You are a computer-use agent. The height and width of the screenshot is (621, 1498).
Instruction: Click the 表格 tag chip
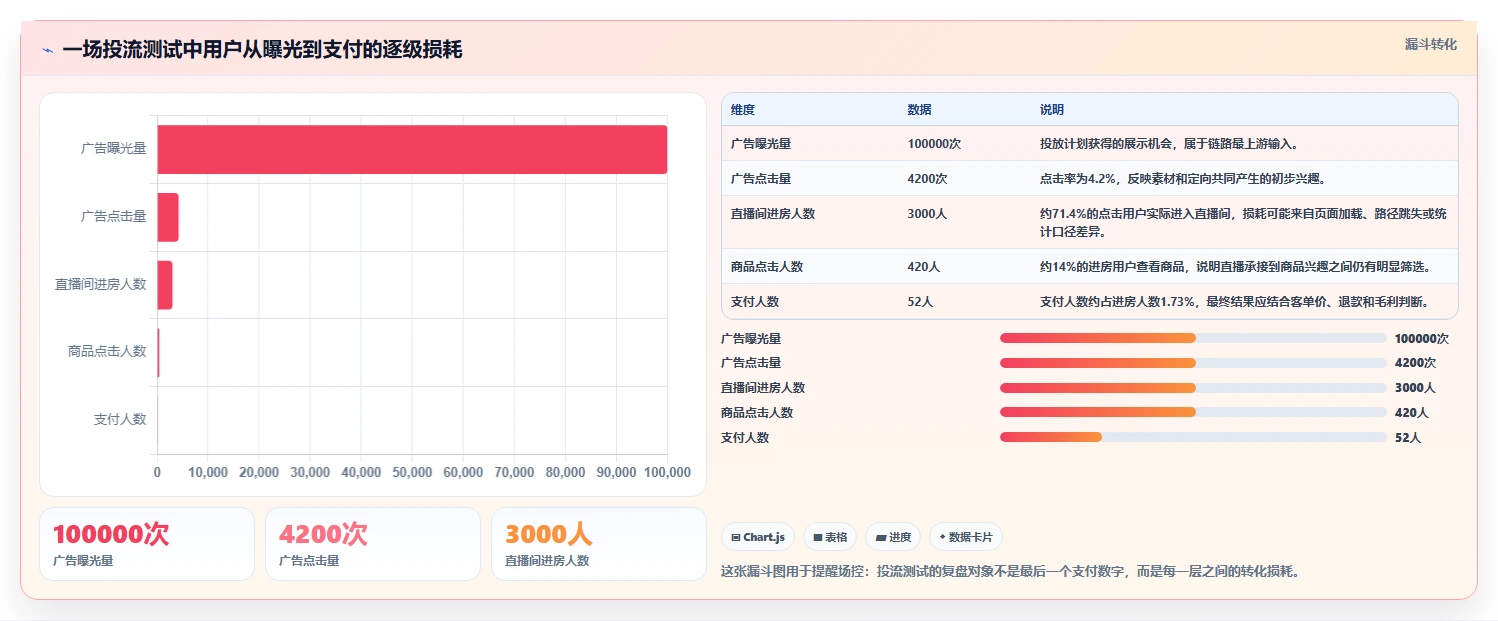click(830, 537)
